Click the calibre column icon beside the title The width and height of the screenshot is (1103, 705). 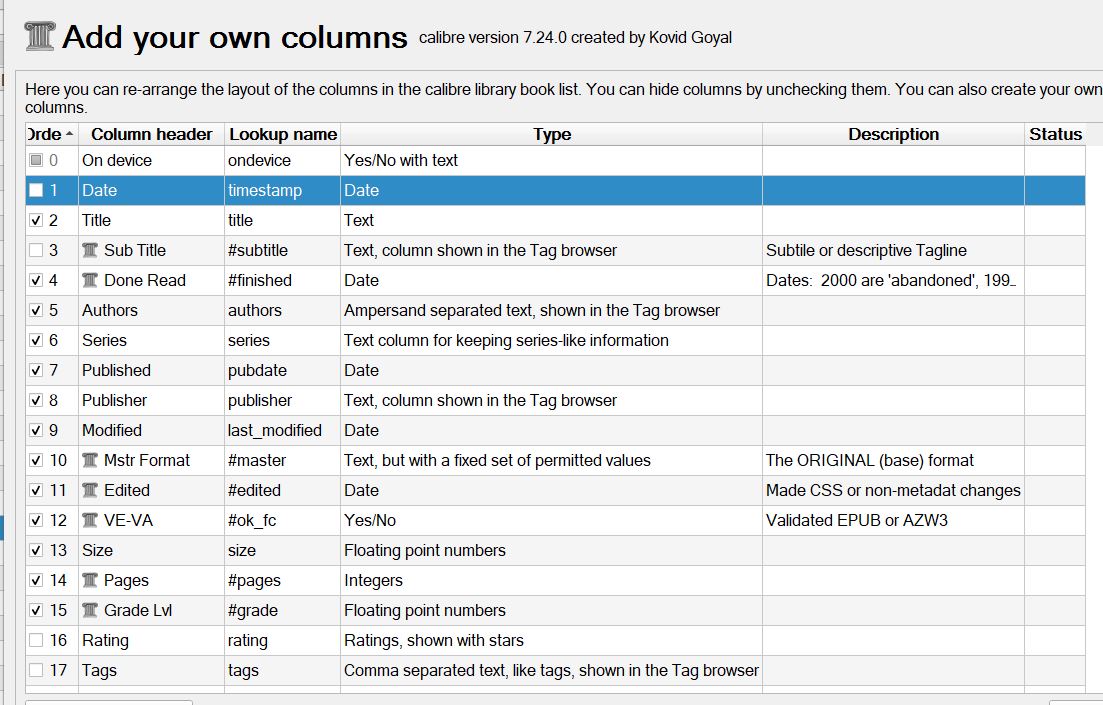39,37
